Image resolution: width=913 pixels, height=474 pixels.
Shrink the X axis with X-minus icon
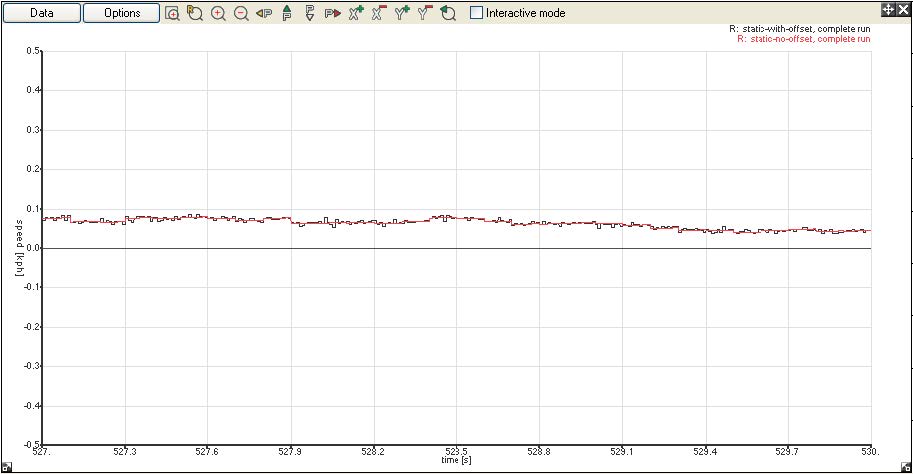coord(379,13)
